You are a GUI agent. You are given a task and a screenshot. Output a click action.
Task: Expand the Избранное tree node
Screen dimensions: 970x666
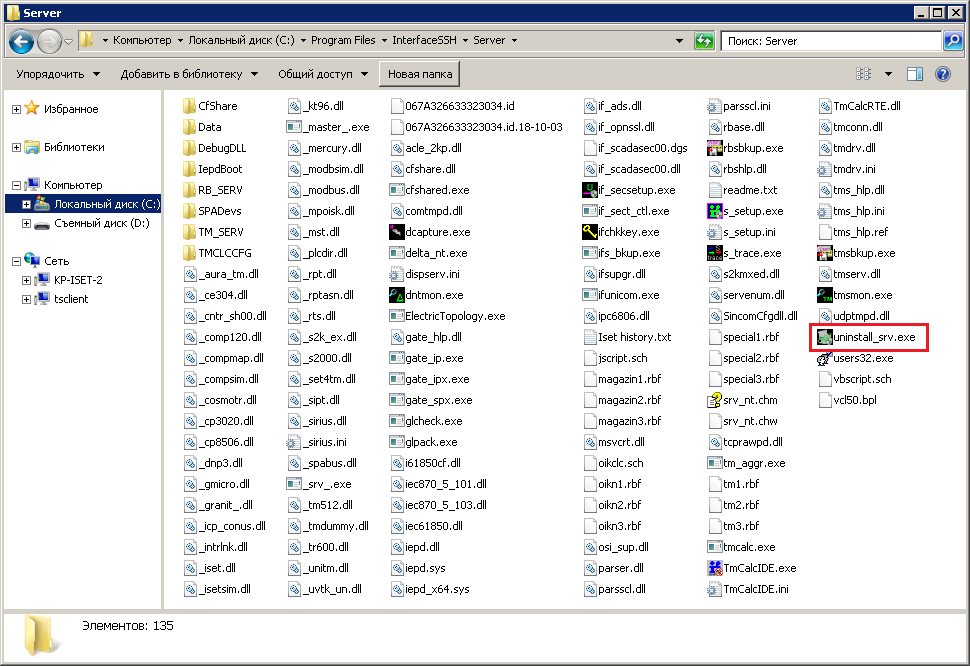click(16, 109)
